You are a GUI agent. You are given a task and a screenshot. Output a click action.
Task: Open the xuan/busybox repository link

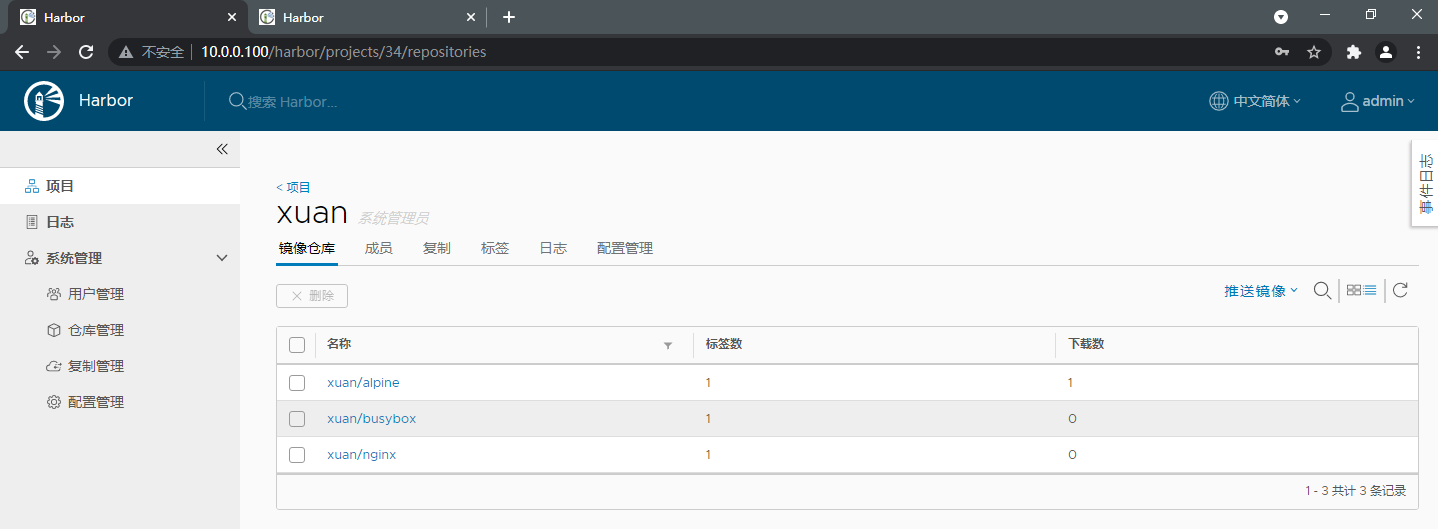(x=371, y=419)
